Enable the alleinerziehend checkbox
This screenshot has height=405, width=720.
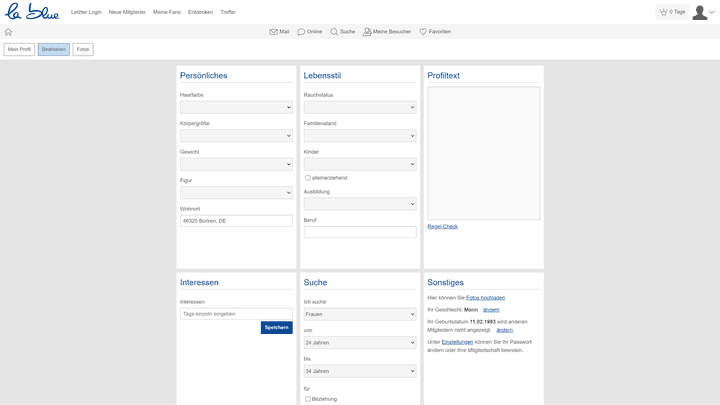coord(308,177)
